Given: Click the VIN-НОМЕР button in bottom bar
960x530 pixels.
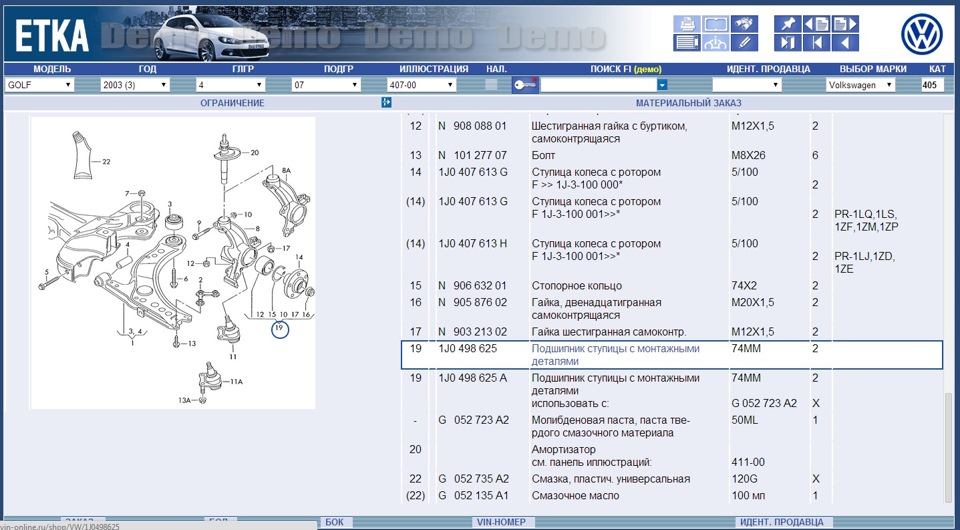Looking at the screenshot, I should click(x=501, y=522).
